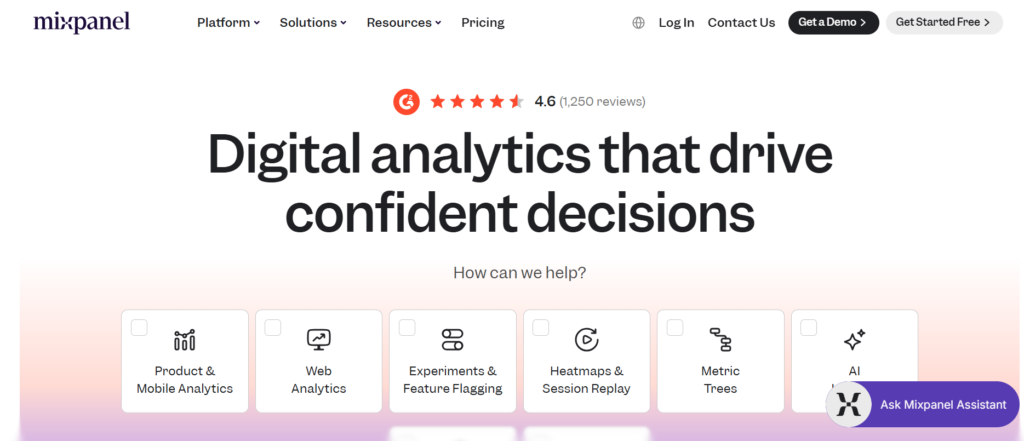
Task: Open the Solutions dropdown
Action: pos(313,22)
